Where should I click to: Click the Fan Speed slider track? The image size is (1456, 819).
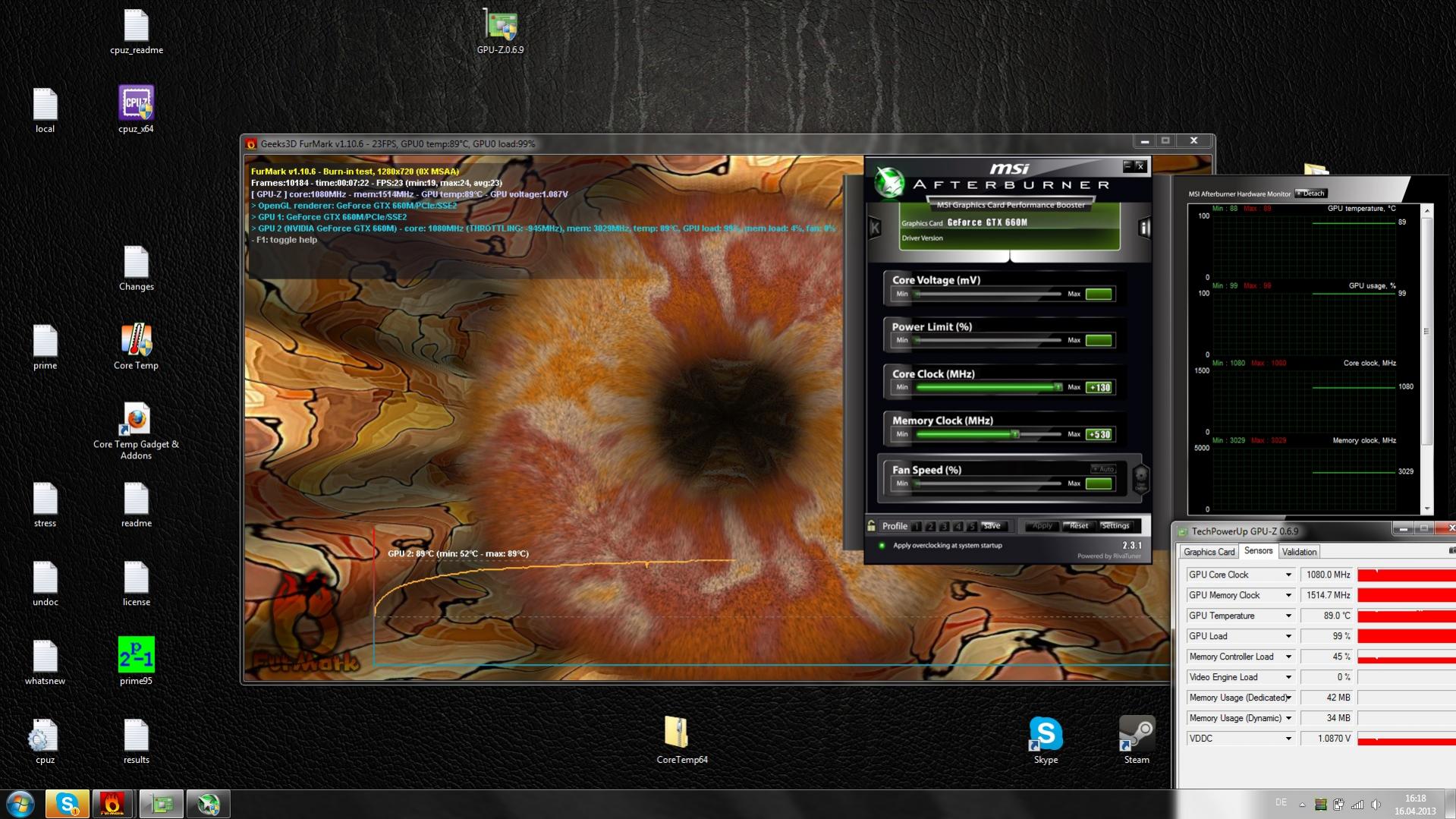pos(988,484)
